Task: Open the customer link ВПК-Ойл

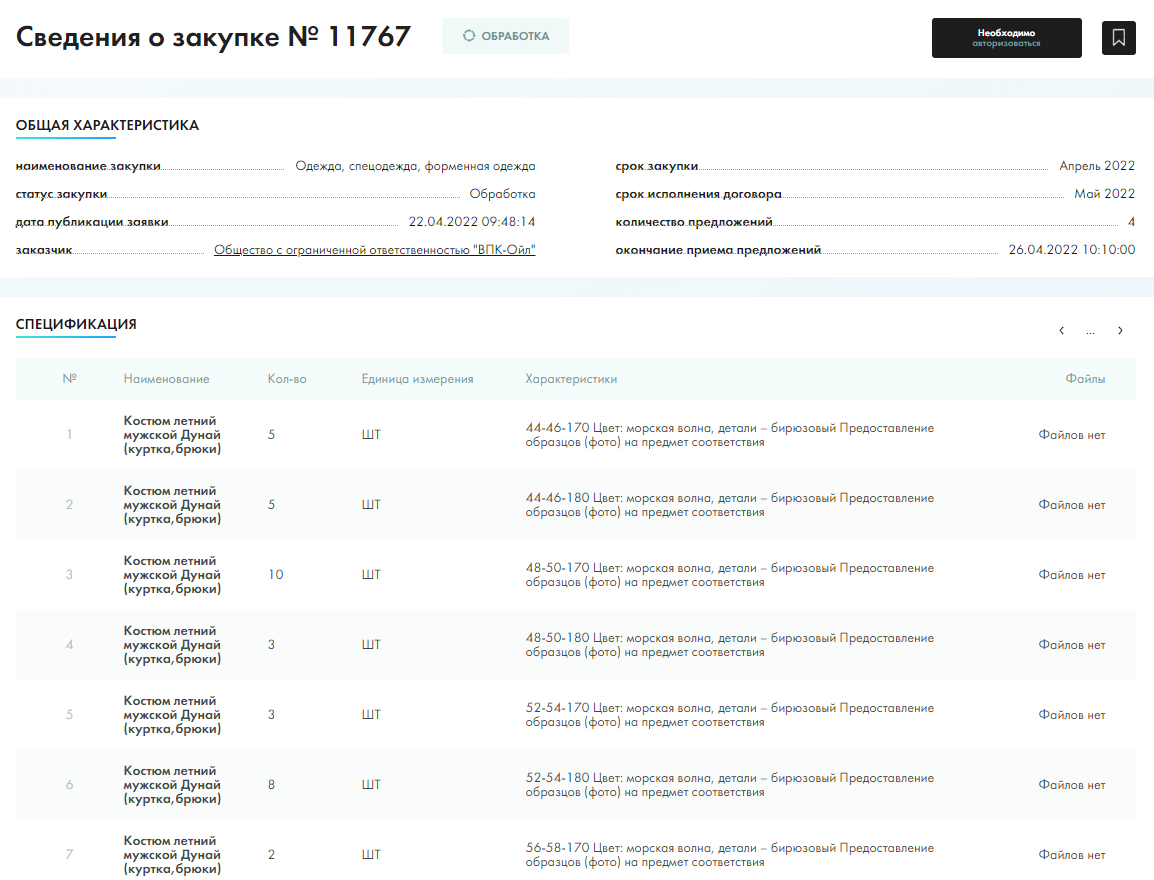Action: coord(375,250)
